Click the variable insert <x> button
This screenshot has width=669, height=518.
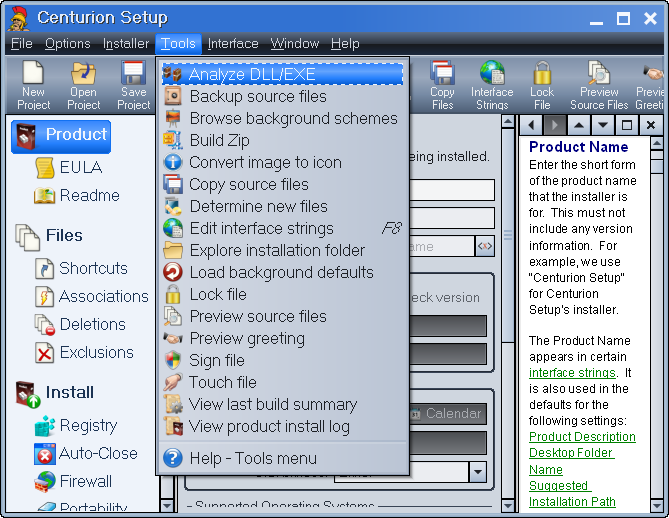485,246
